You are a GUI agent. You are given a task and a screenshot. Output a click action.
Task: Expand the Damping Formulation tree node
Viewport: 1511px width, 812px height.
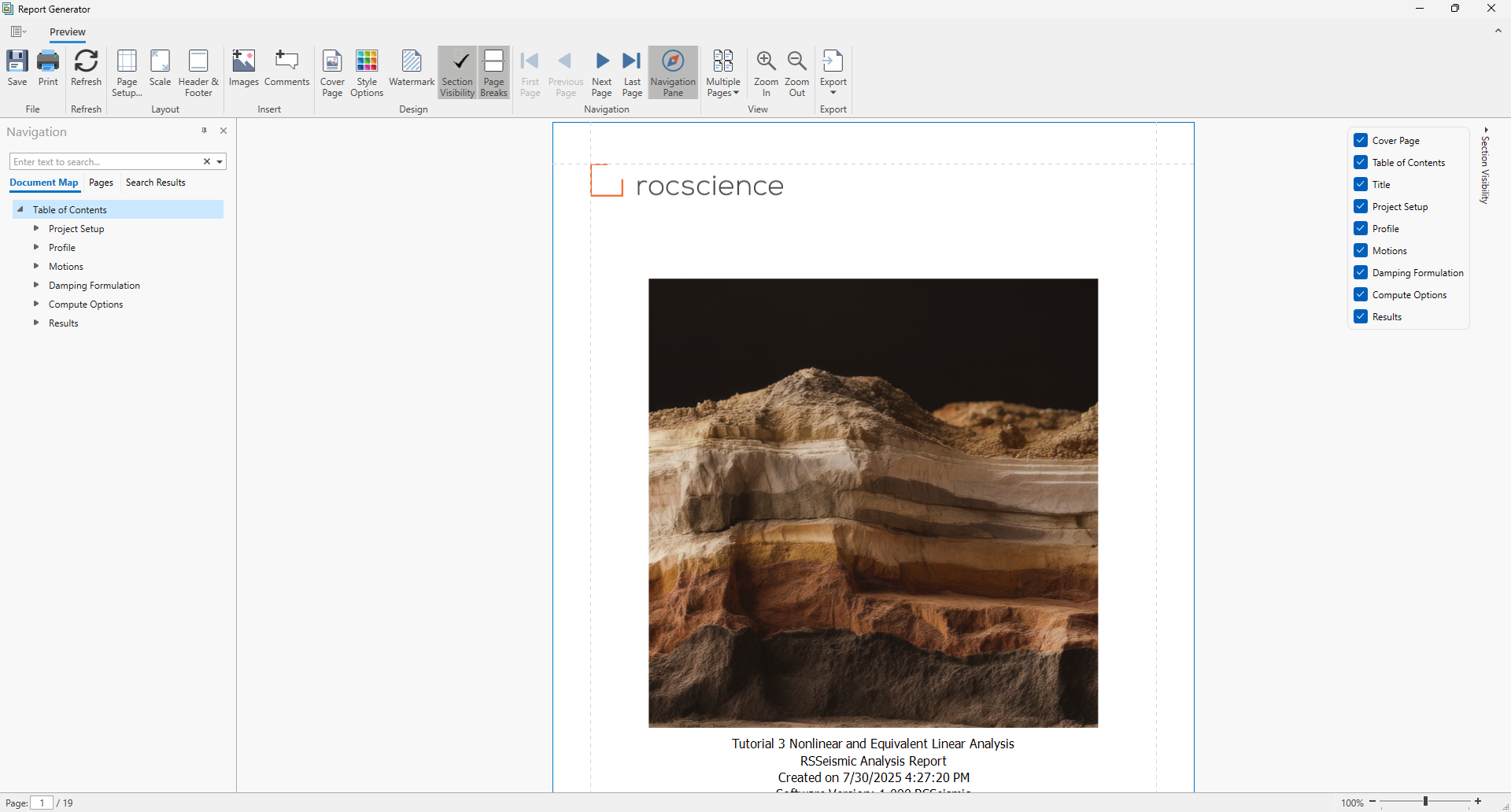[x=36, y=285]
